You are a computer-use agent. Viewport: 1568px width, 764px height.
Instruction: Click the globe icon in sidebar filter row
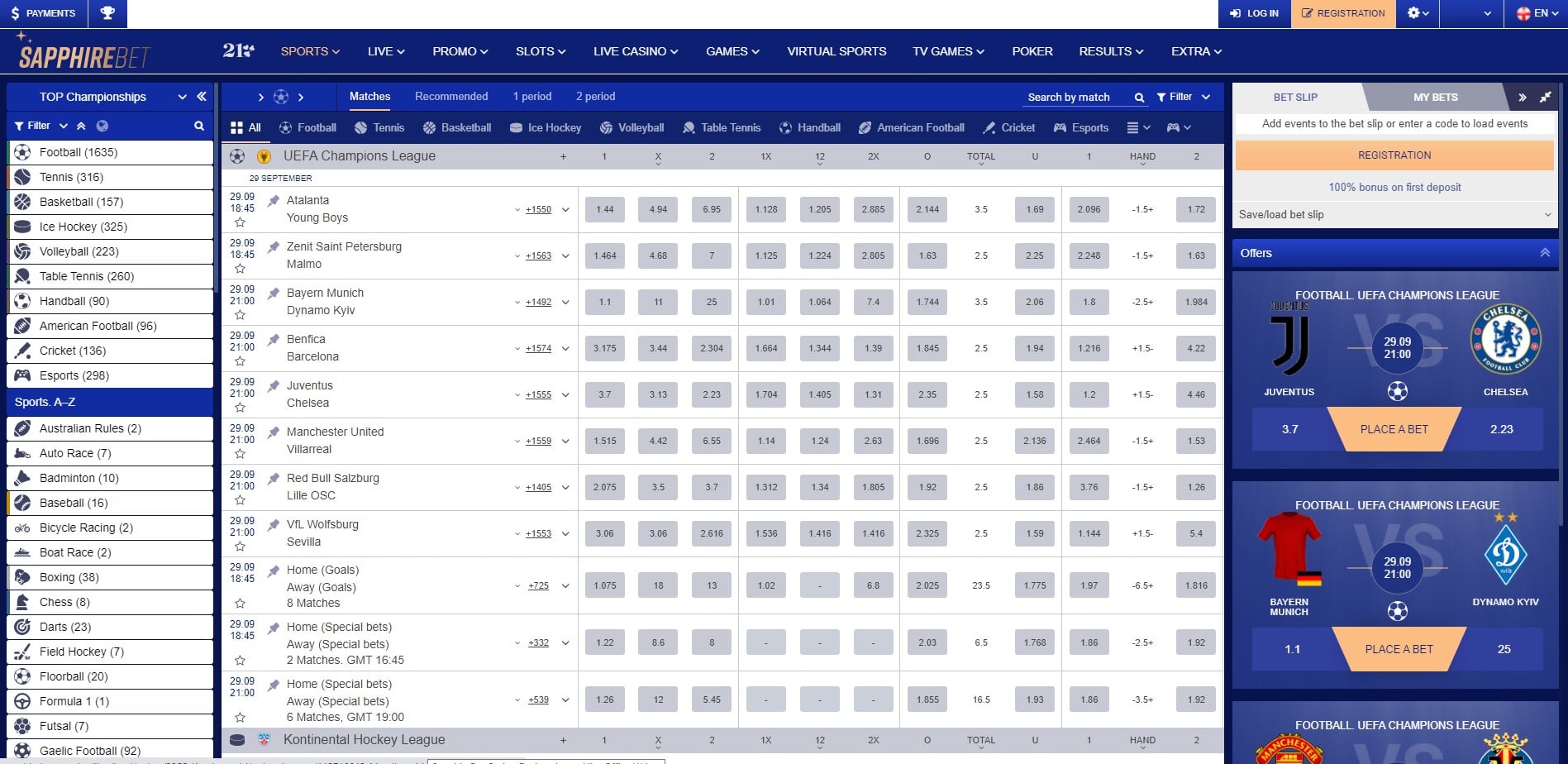(102, 126)
